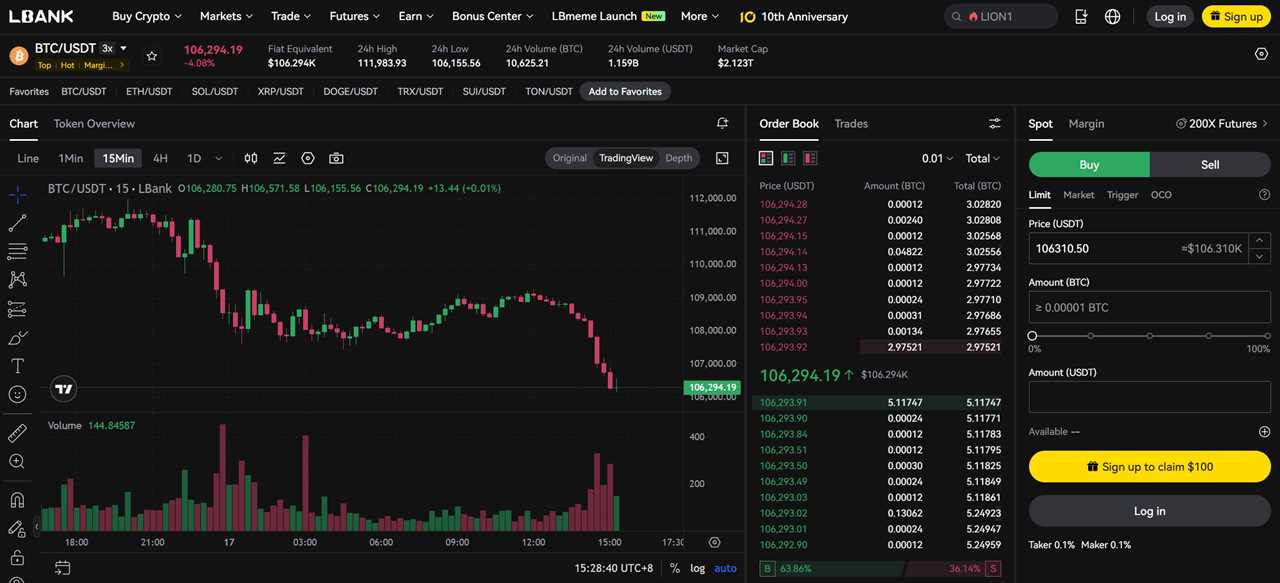This screenshot has width=1280, height=583.
Task: Switch to the Trades tab
Action: coord(851,123)
